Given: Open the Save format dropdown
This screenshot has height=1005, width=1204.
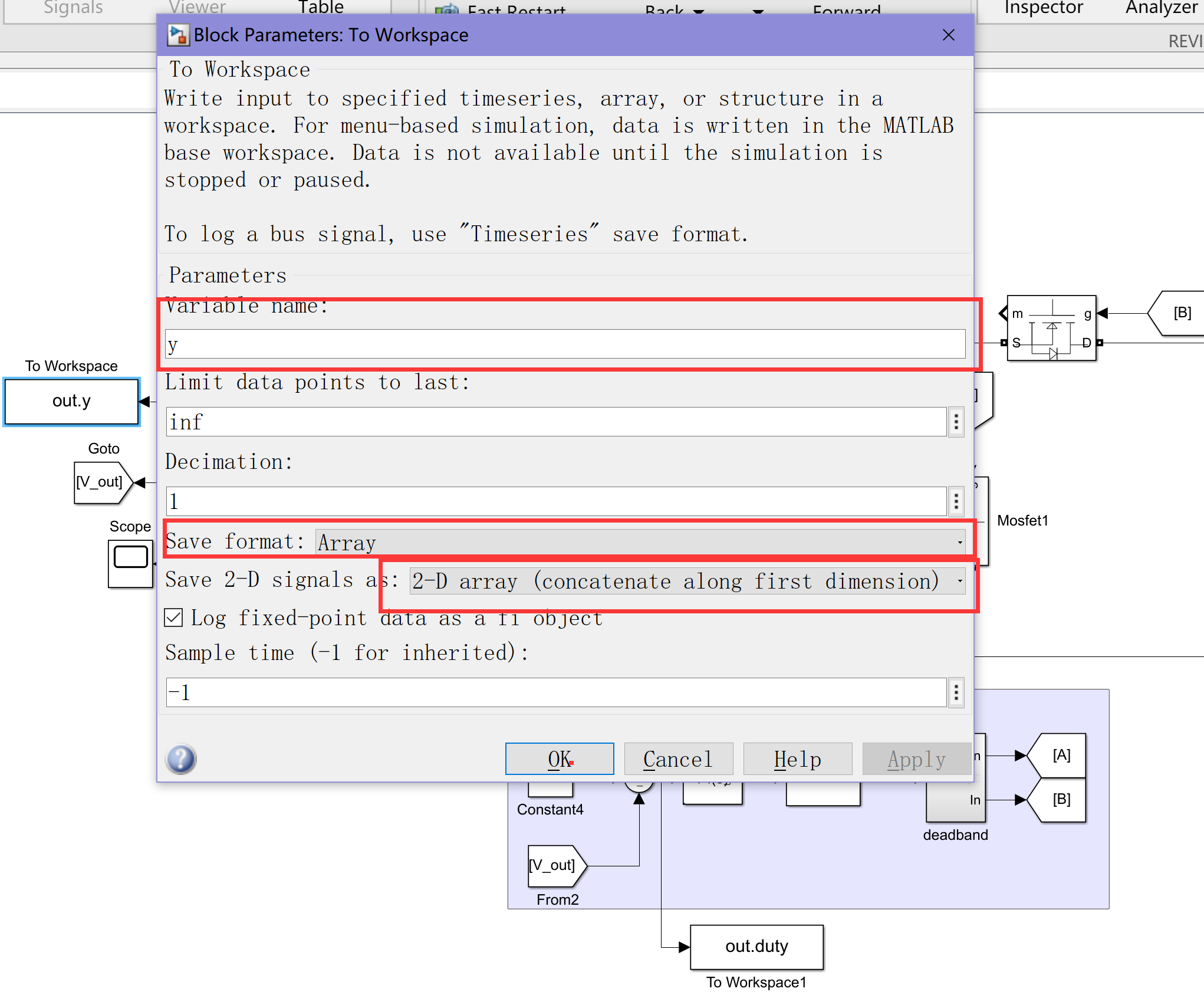Looking at the screenshot, I should pos(640,542).
